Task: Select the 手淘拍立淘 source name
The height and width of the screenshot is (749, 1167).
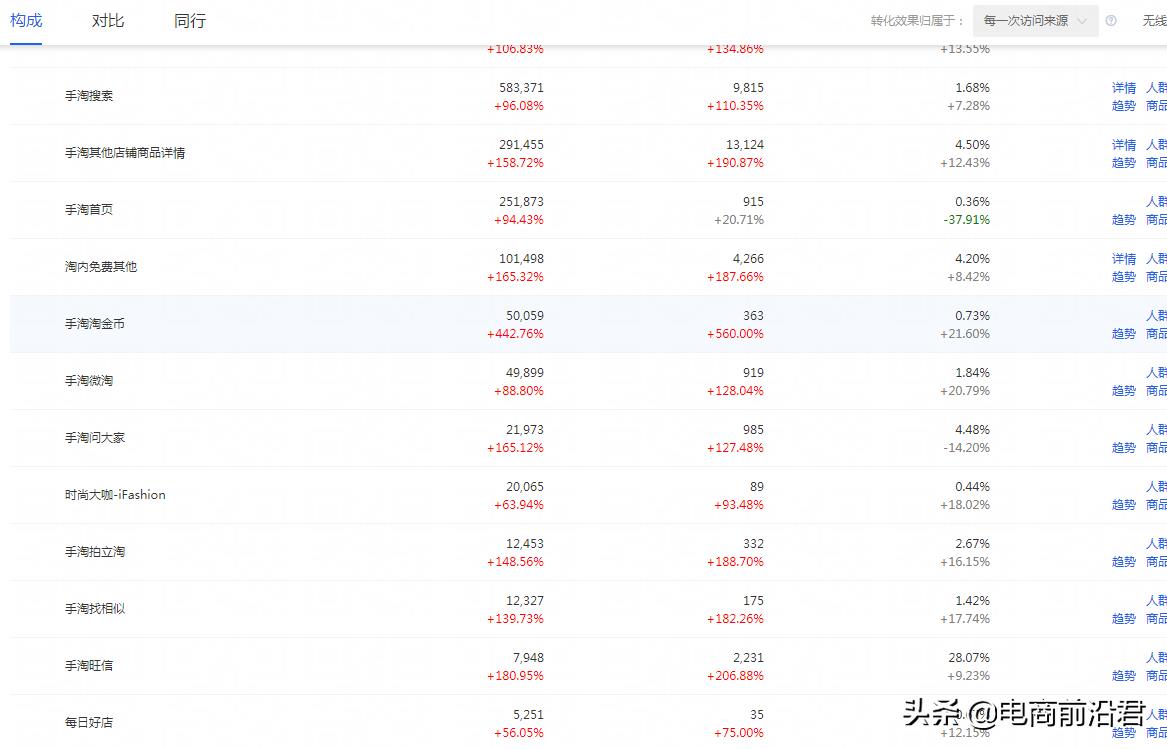Action: coord(95,551)
